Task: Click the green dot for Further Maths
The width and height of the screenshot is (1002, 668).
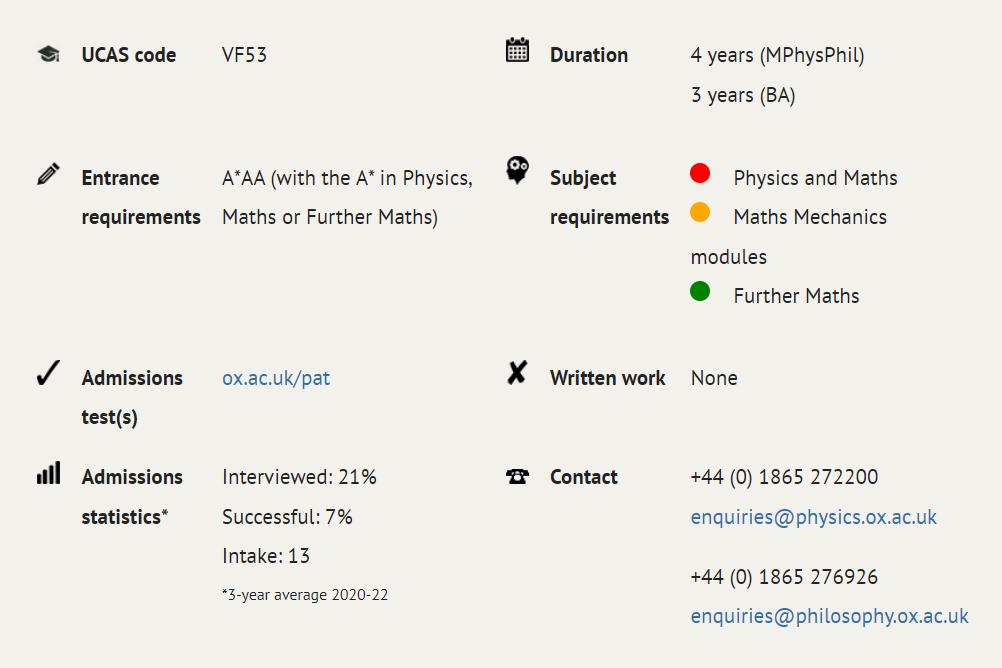Action: click(700, 291)
